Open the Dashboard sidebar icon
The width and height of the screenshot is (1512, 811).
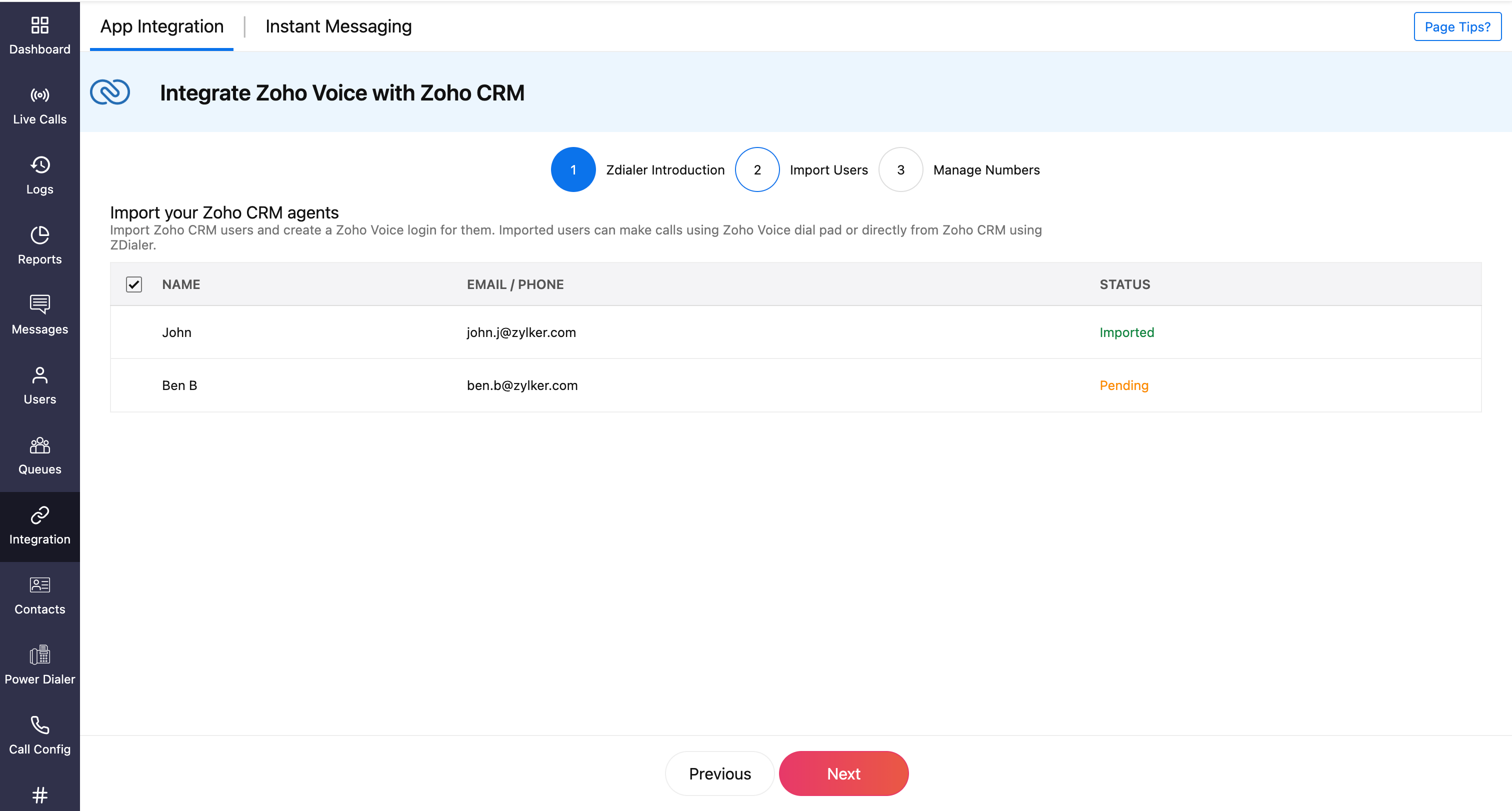click(x=39, y=25)
